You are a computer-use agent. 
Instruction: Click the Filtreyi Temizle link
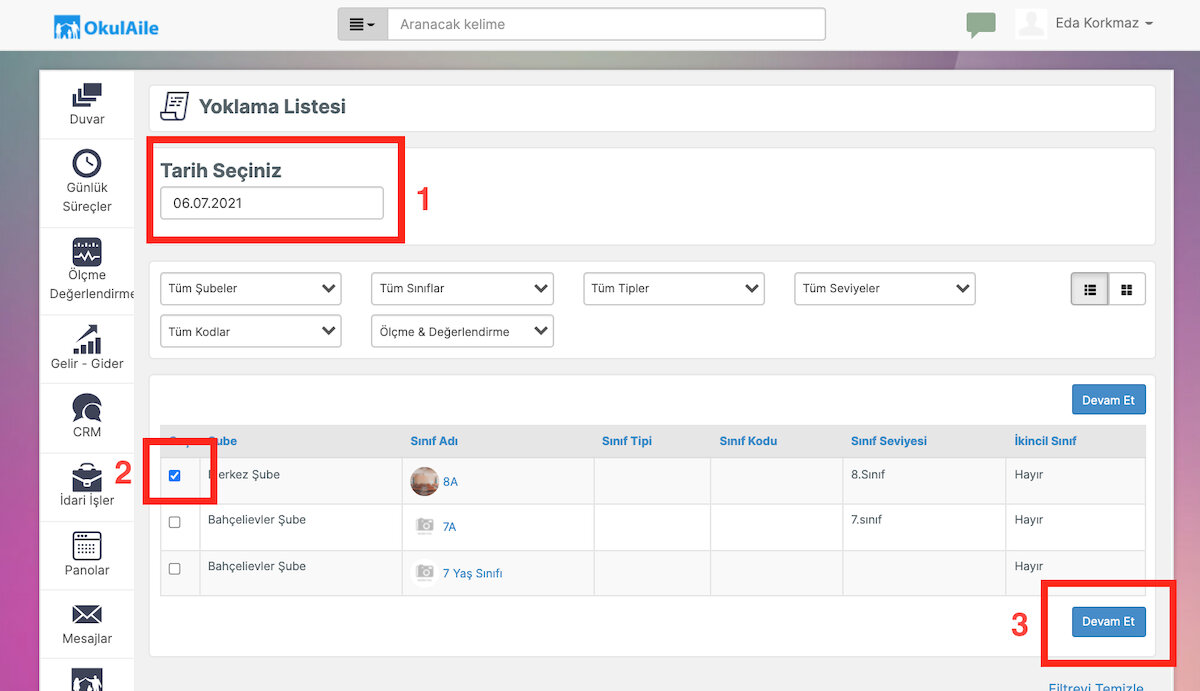[1096, 686]
